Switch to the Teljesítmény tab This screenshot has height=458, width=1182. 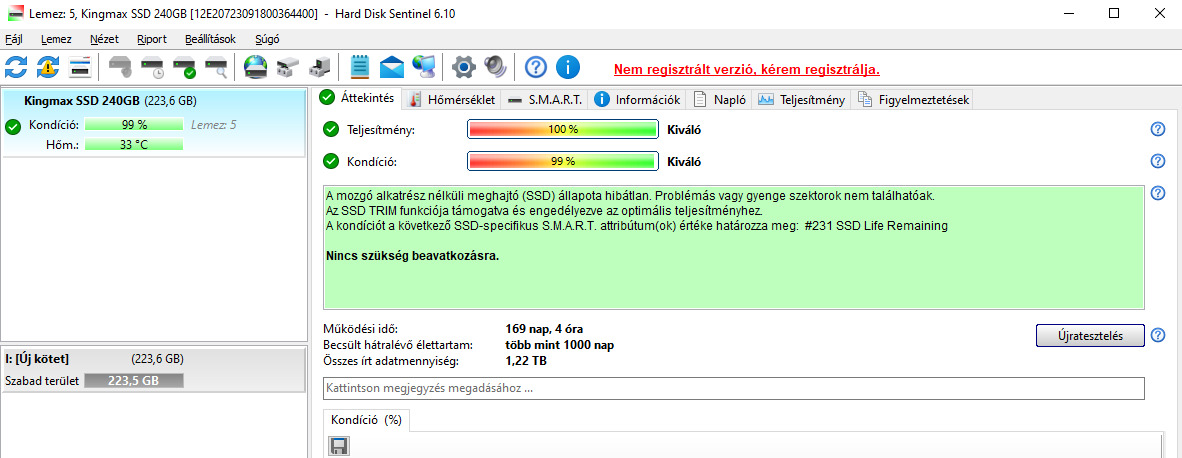[x=801, y=99]
